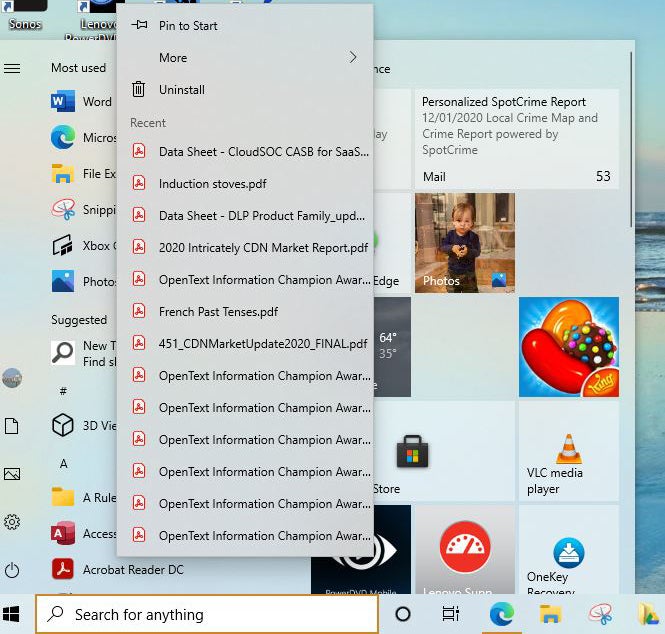Launch VLC media player tile
This screenshot has height=634, width=665.
(569, 451)
